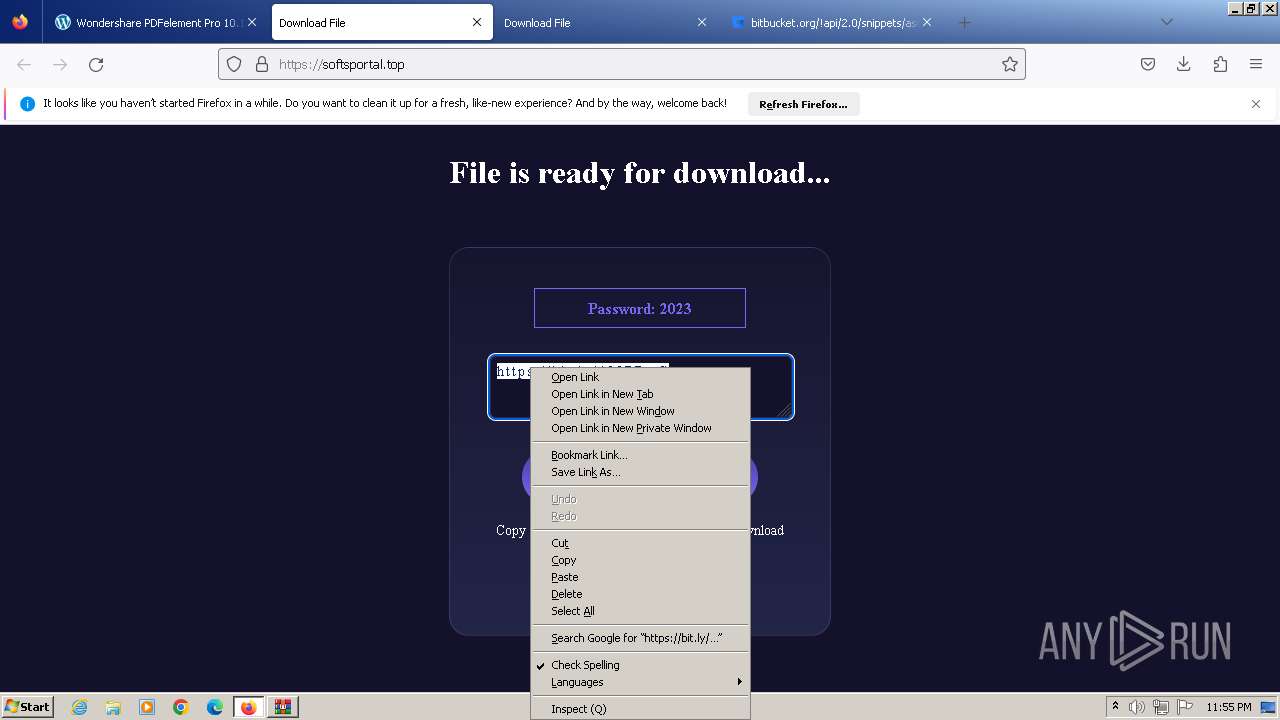Viewport: 1280px width, 720px height.
Task: Click the Refresh Firefox… button
Action: click(x=803, y=104)
